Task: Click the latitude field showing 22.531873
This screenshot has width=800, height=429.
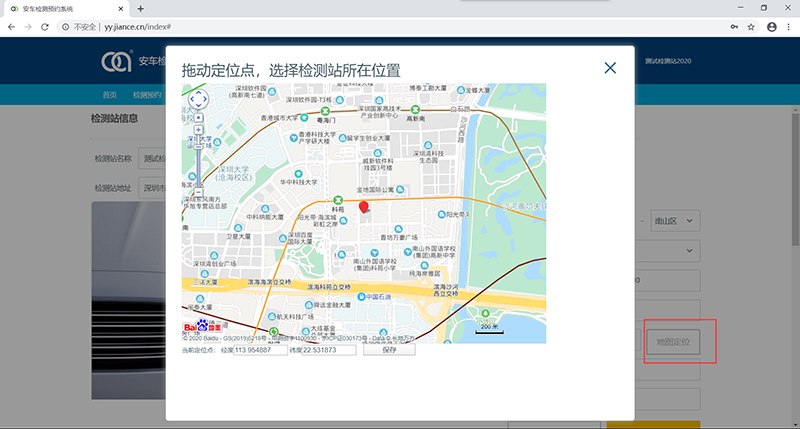Action: click(329, 350)
